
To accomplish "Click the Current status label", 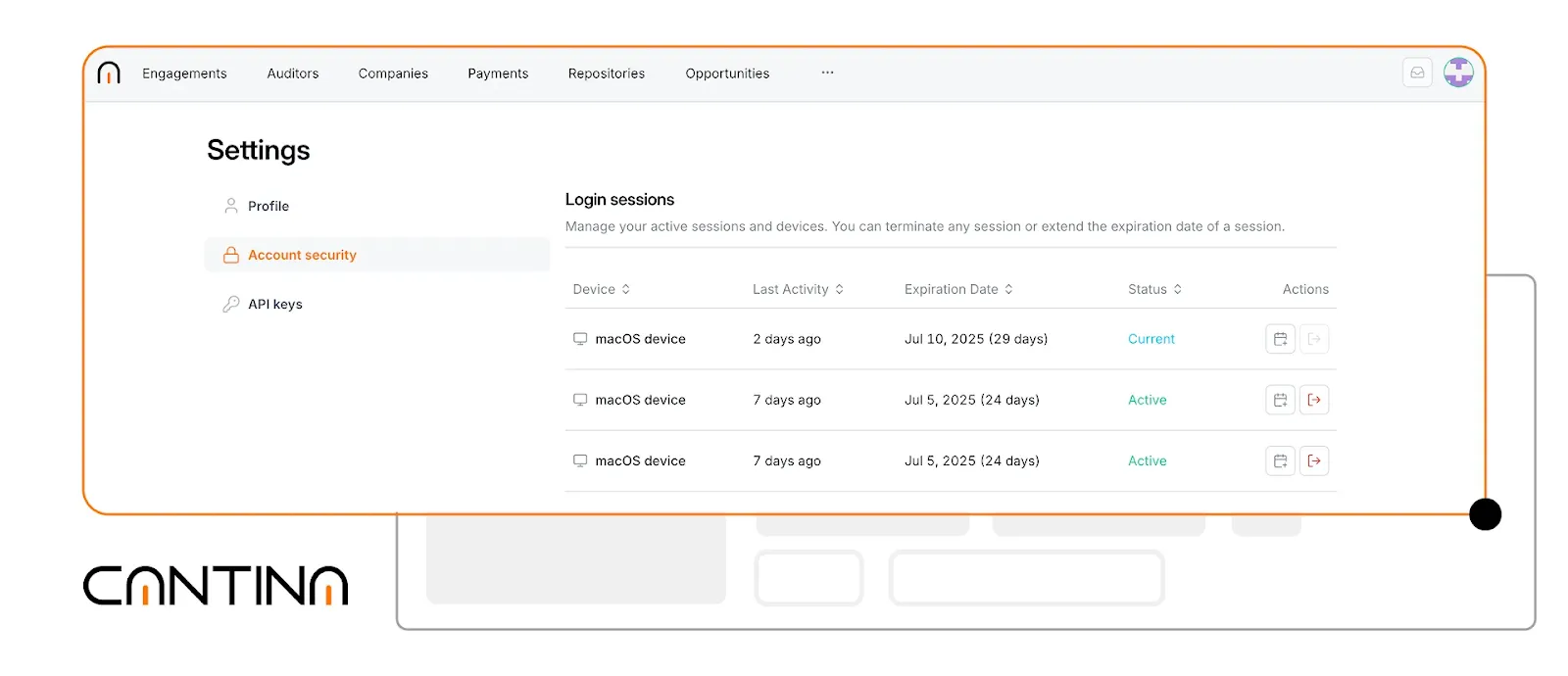I will (x=1151, y=339).
